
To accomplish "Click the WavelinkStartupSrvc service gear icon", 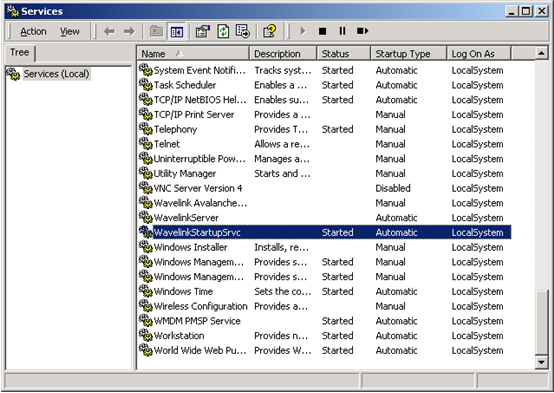I will point(146,232).
